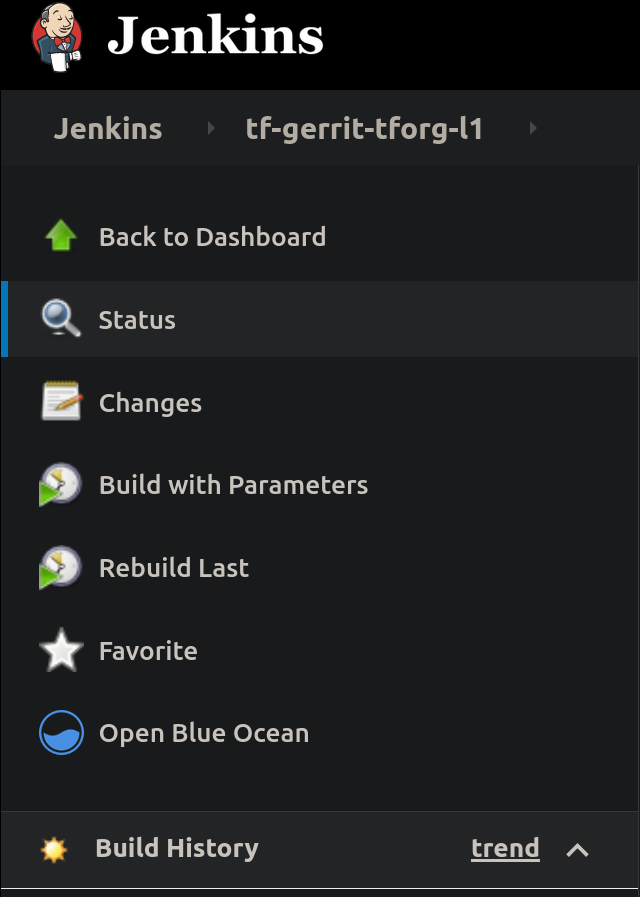640x897 pixels.
Task: Open the tf-gerrit-tforg-l1 breadcrumb link
Action: click(364, 129)
